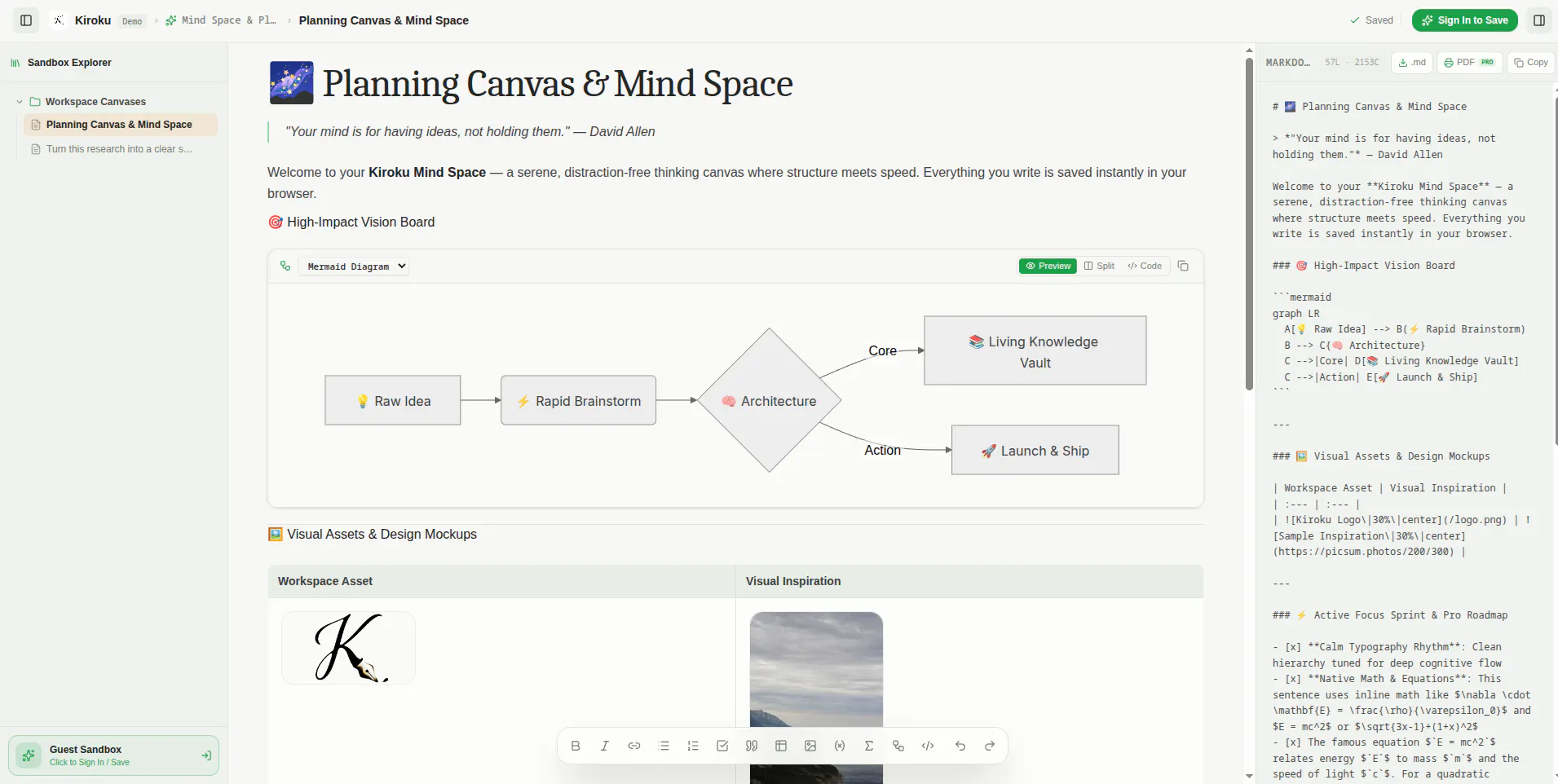
Task: Redo the last undone edit
Action: [x=990, y=746]
